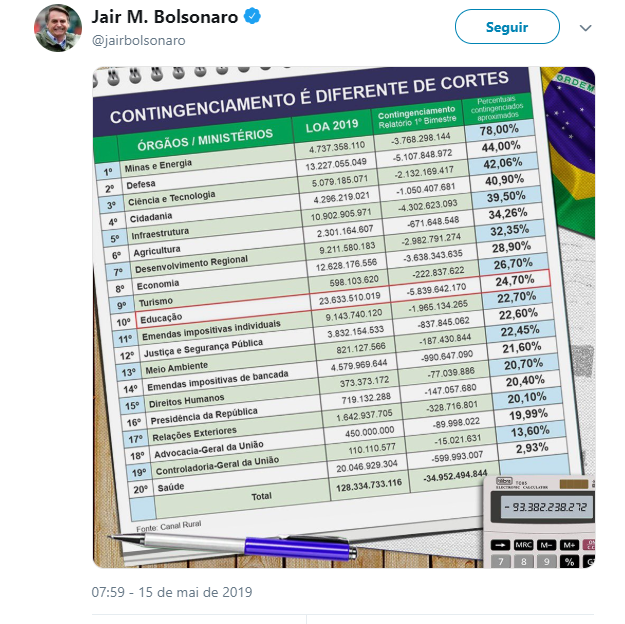Click the calculator display showing -93.382.238.272
The image size is (625, 624).
click(546, 508)
